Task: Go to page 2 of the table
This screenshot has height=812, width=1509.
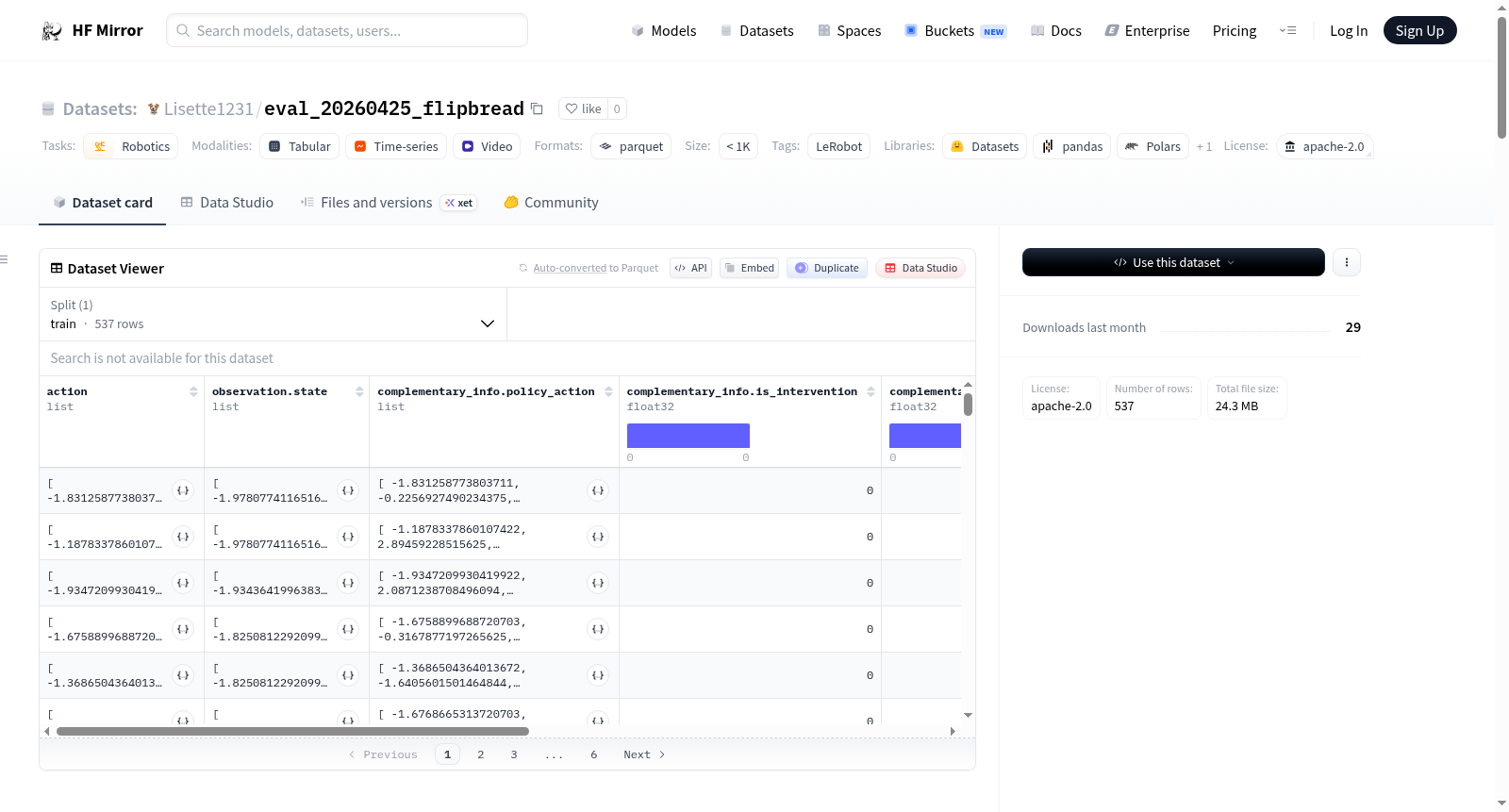Action: tap(481, 754)
